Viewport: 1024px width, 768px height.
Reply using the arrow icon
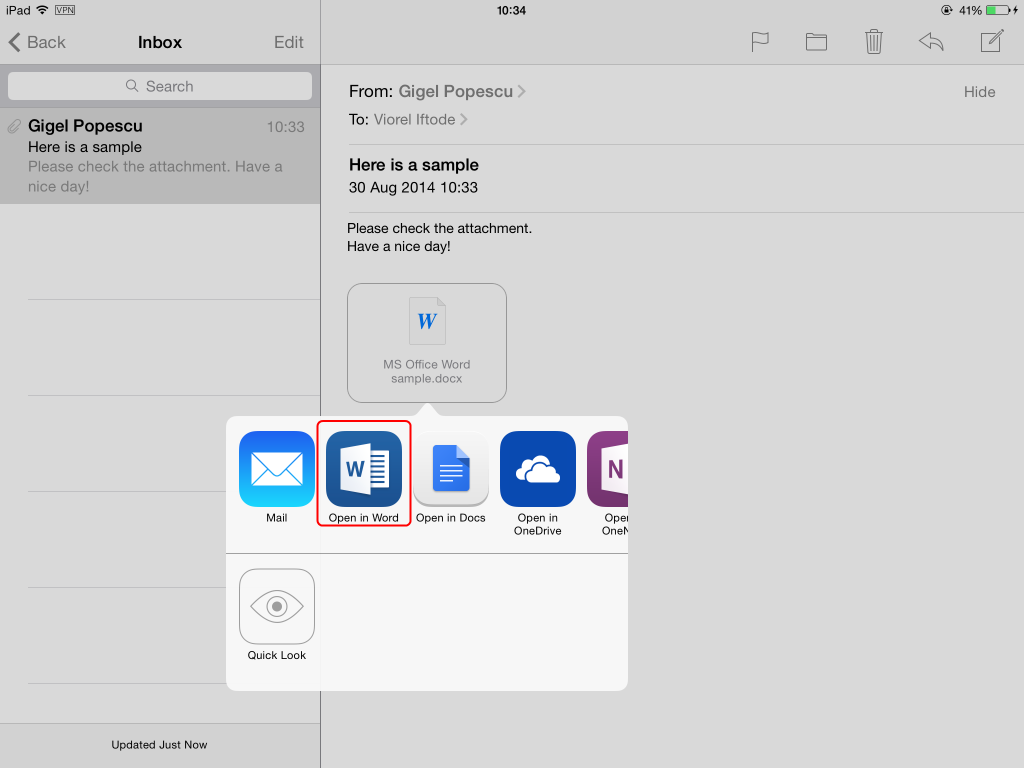931,42
